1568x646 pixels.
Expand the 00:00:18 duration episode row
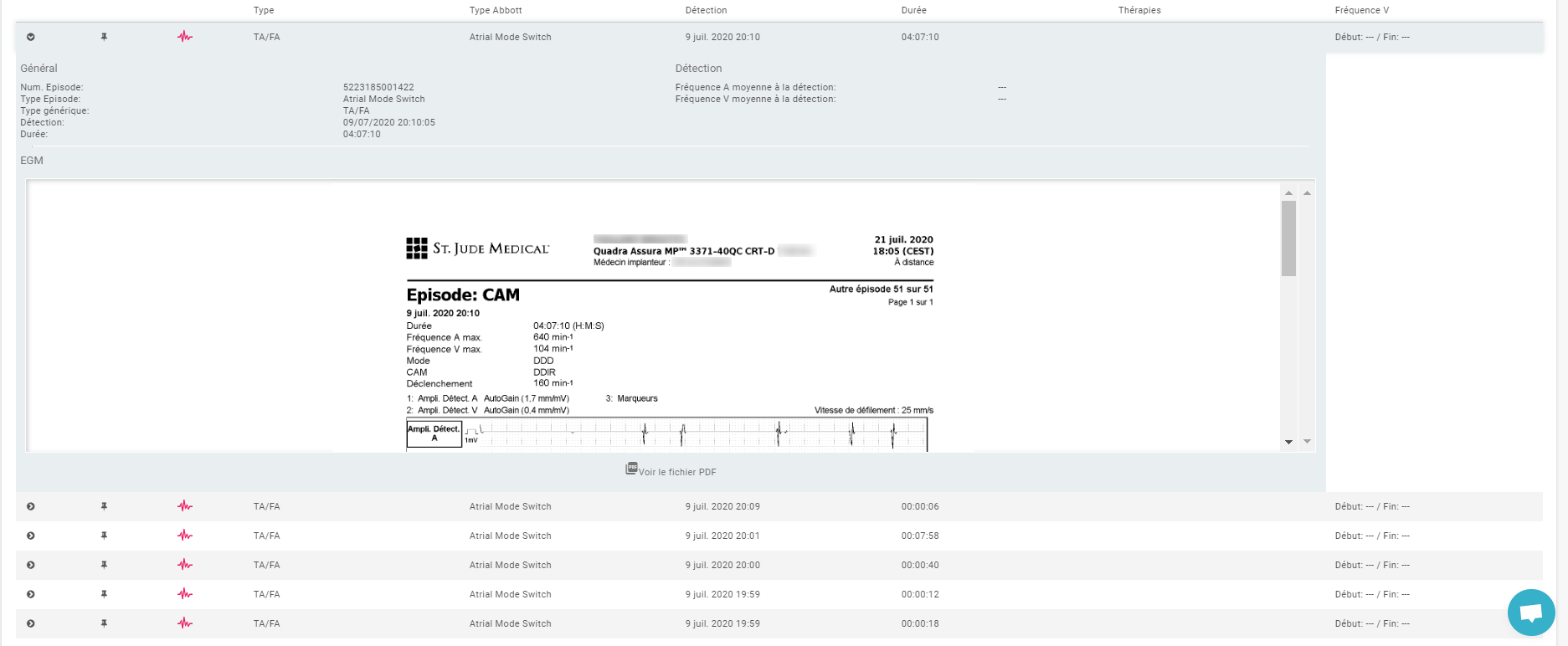[31, 623]
